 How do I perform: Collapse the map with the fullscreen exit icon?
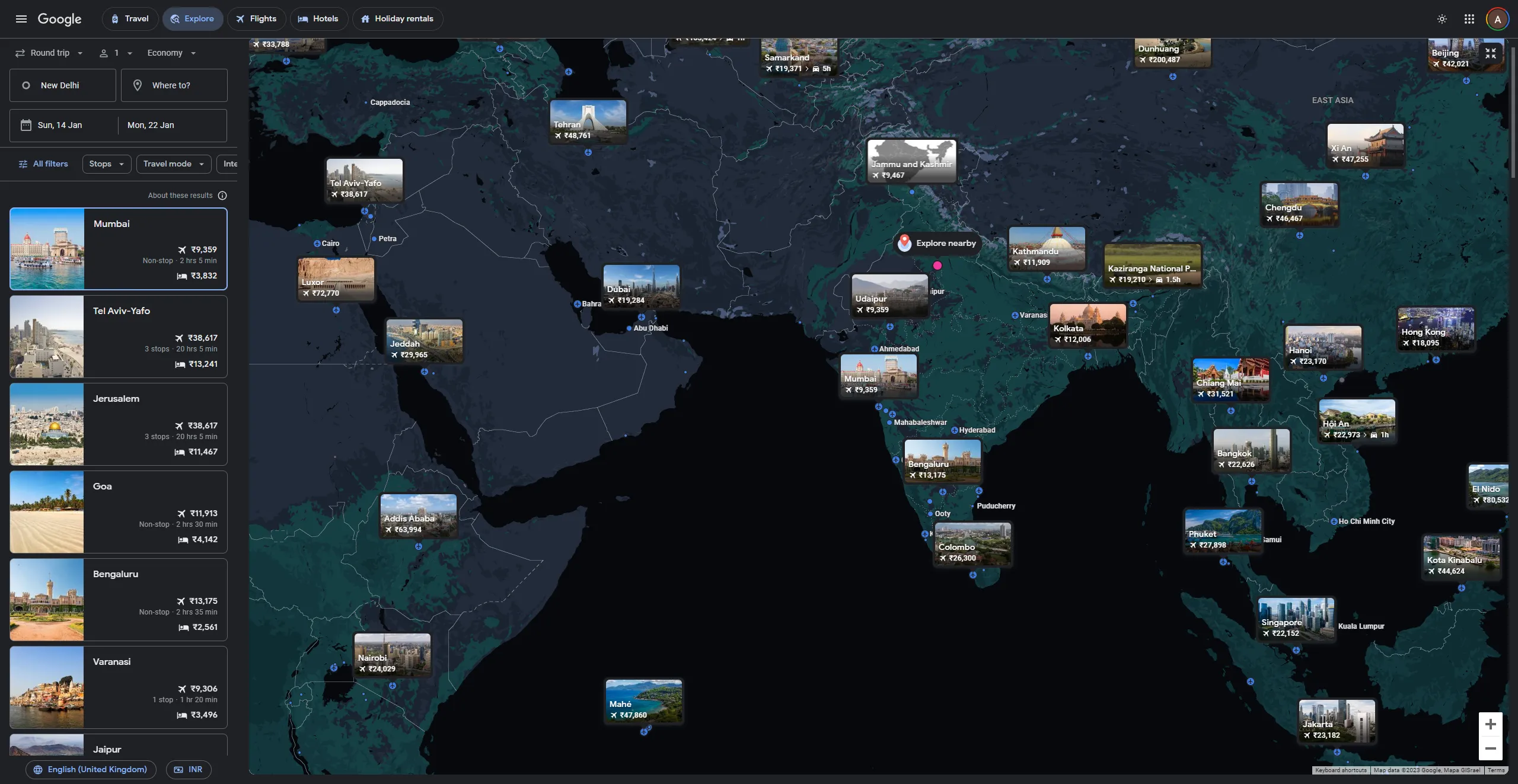(1490, 53)
